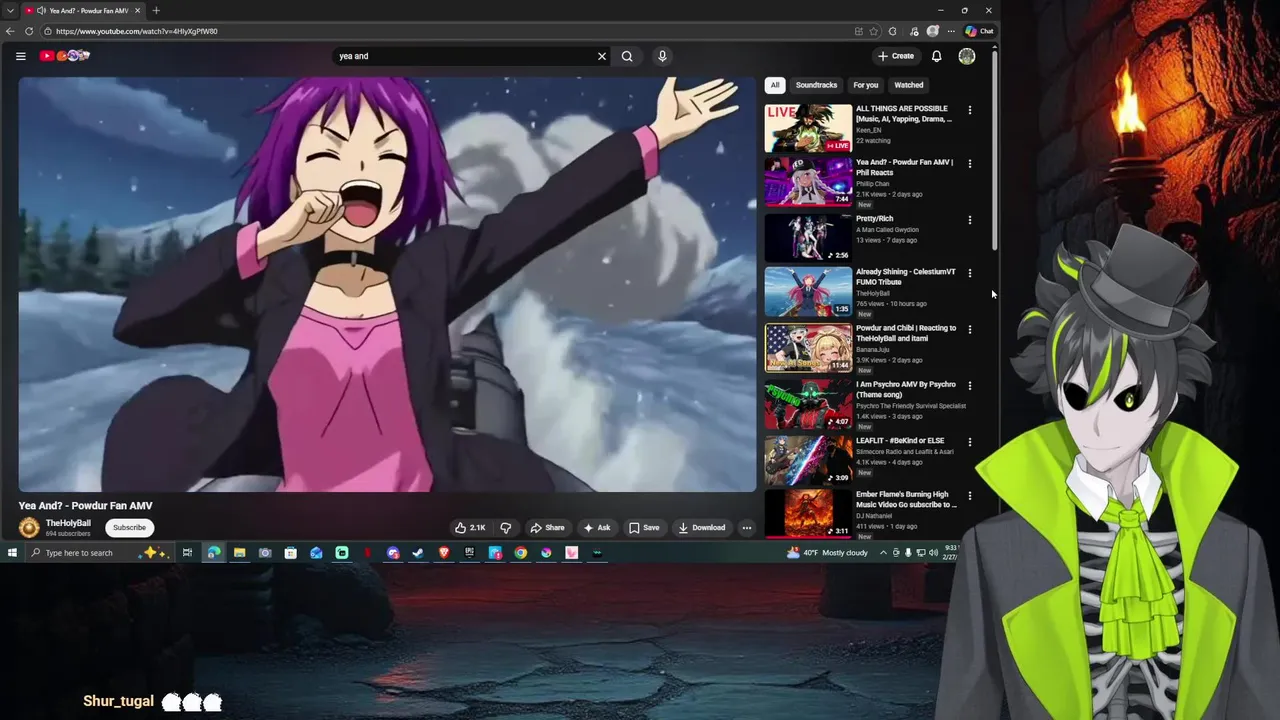The width and height of the screenshot is (1280, 720).
Task: Share the video
Action: click(x=547, y=528)
